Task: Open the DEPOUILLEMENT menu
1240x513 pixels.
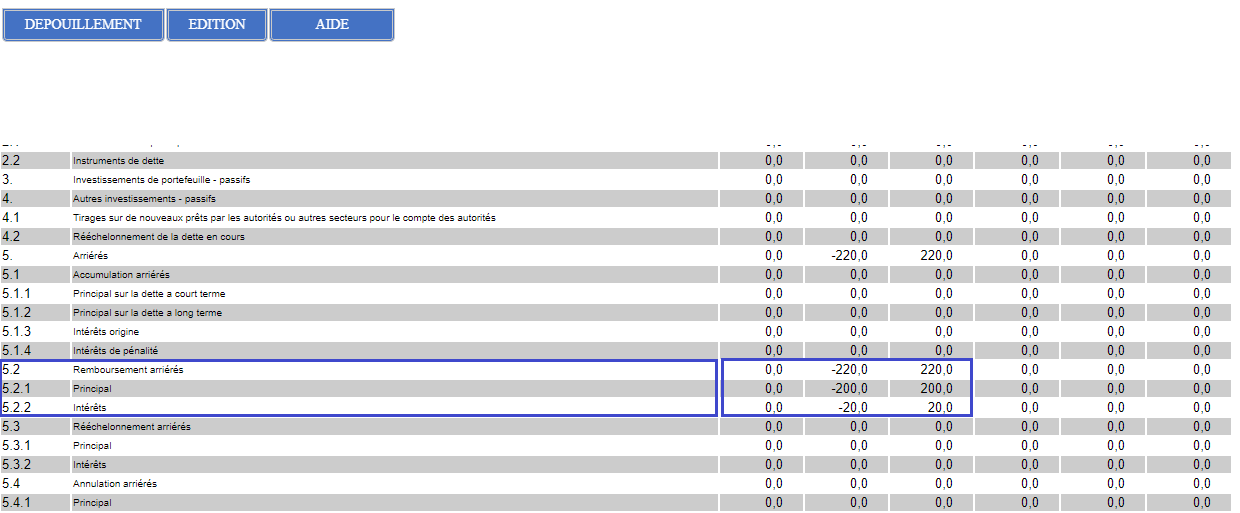Action: [x=83, y=25]
